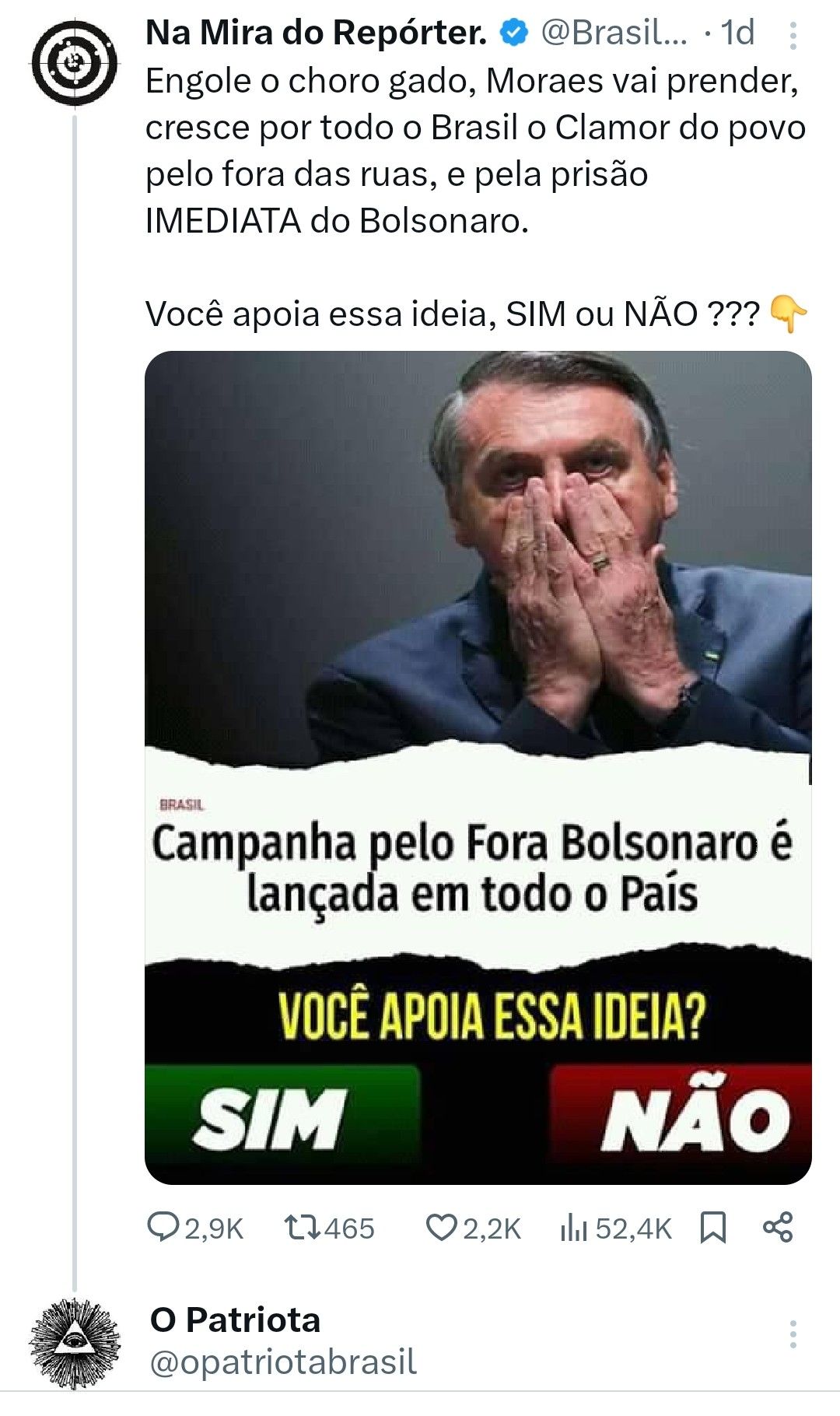
Task: Bookmark this tweet
Action: point(713,1228)
